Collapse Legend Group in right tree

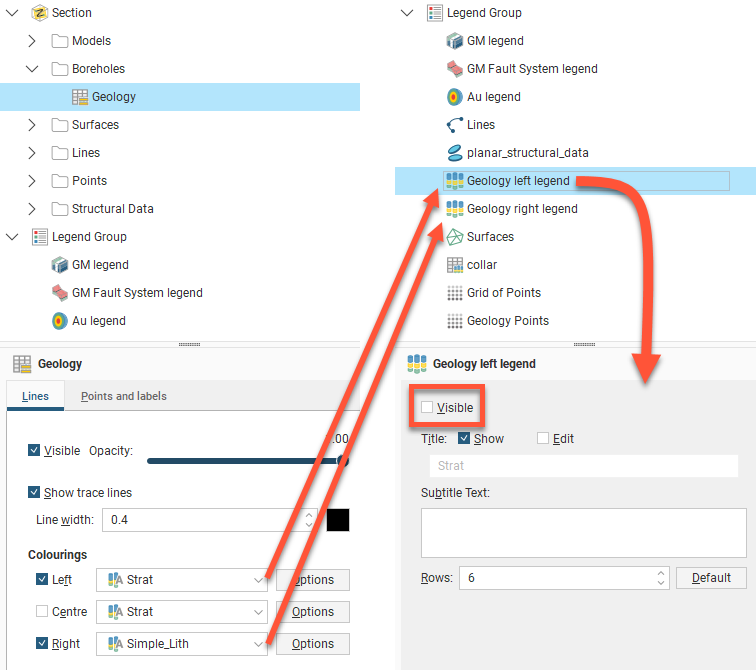tap(407, 13)
